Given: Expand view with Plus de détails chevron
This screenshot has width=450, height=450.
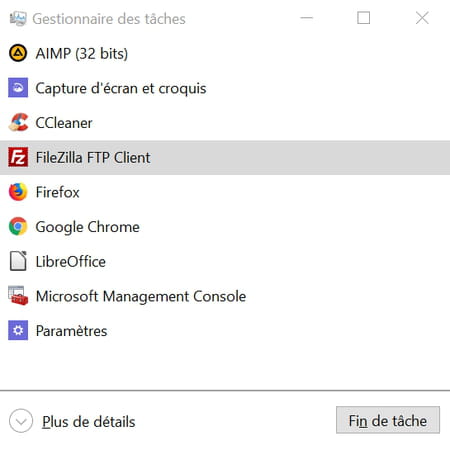Looking at the screenshot, I should (21, 421).
